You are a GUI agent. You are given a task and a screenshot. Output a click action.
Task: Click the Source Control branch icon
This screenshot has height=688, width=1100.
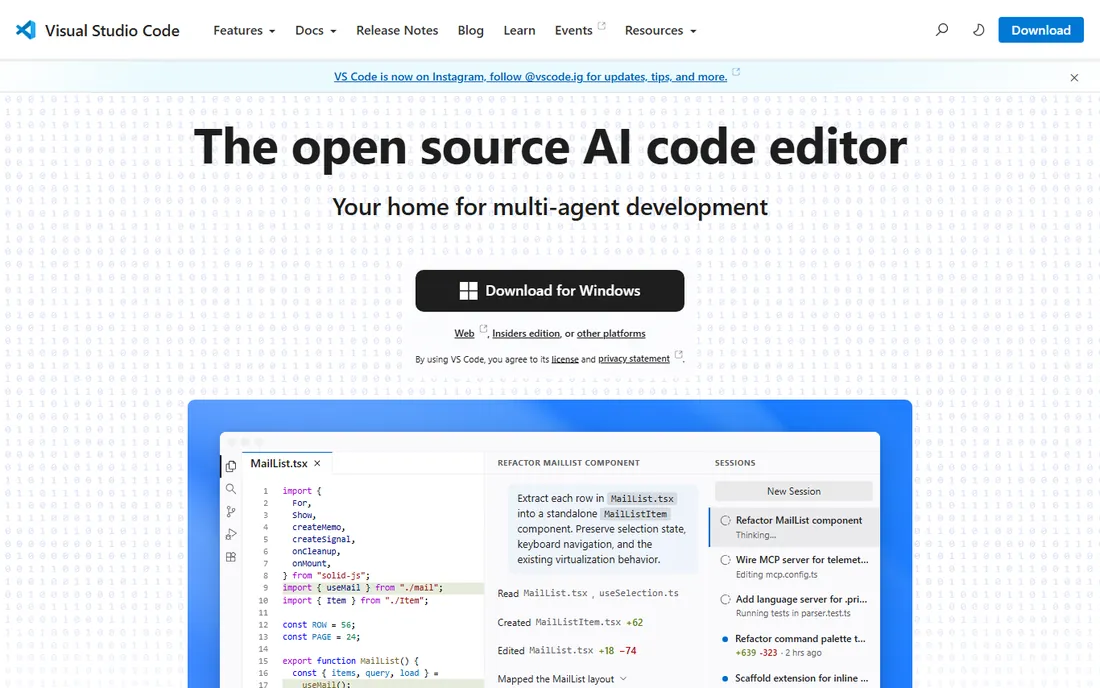(231, 511)
